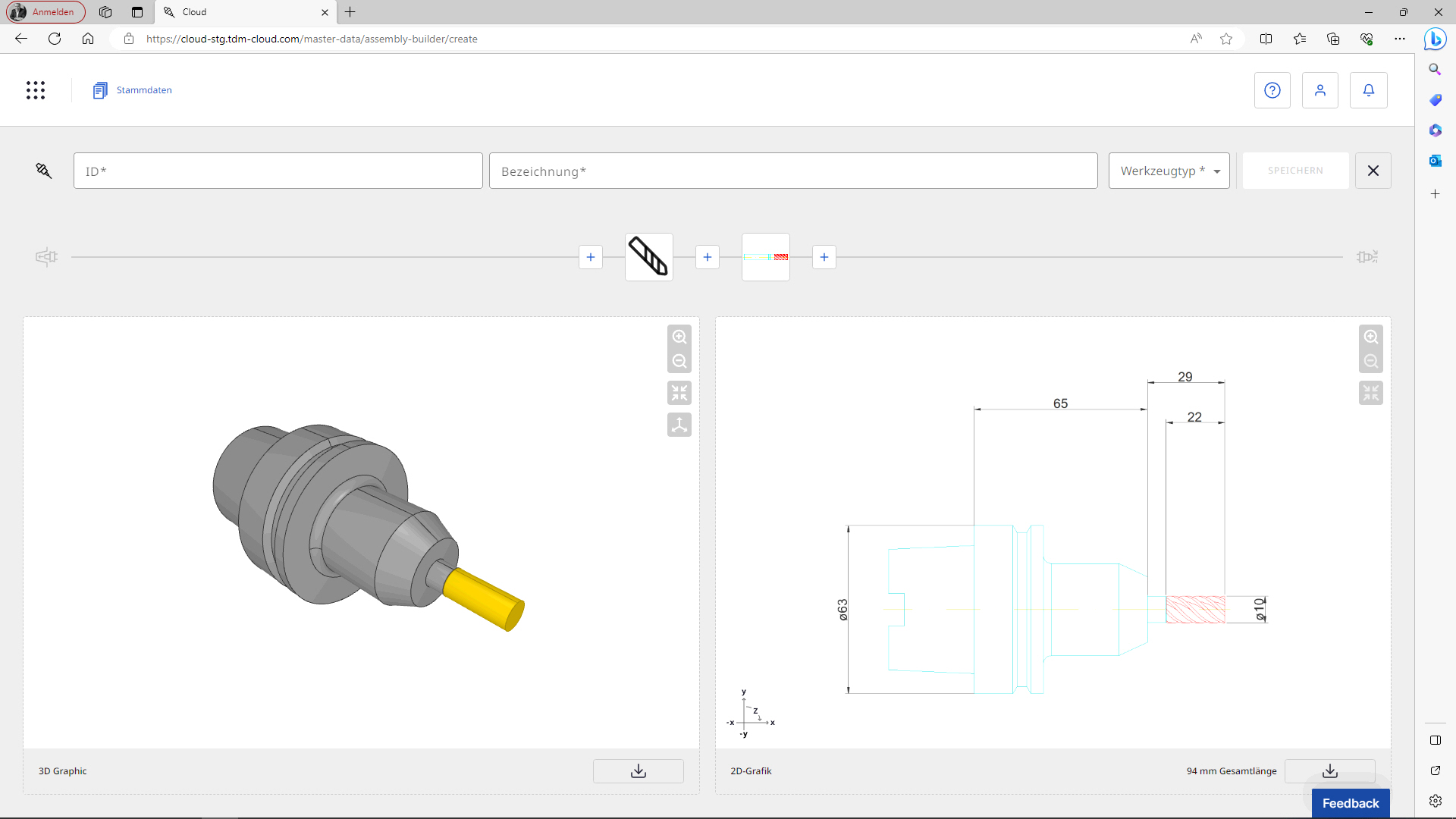The height and width of the screenshot is (819, 1456).
Task: Open workspaces icon in title bar
Action: pos(105,12)
